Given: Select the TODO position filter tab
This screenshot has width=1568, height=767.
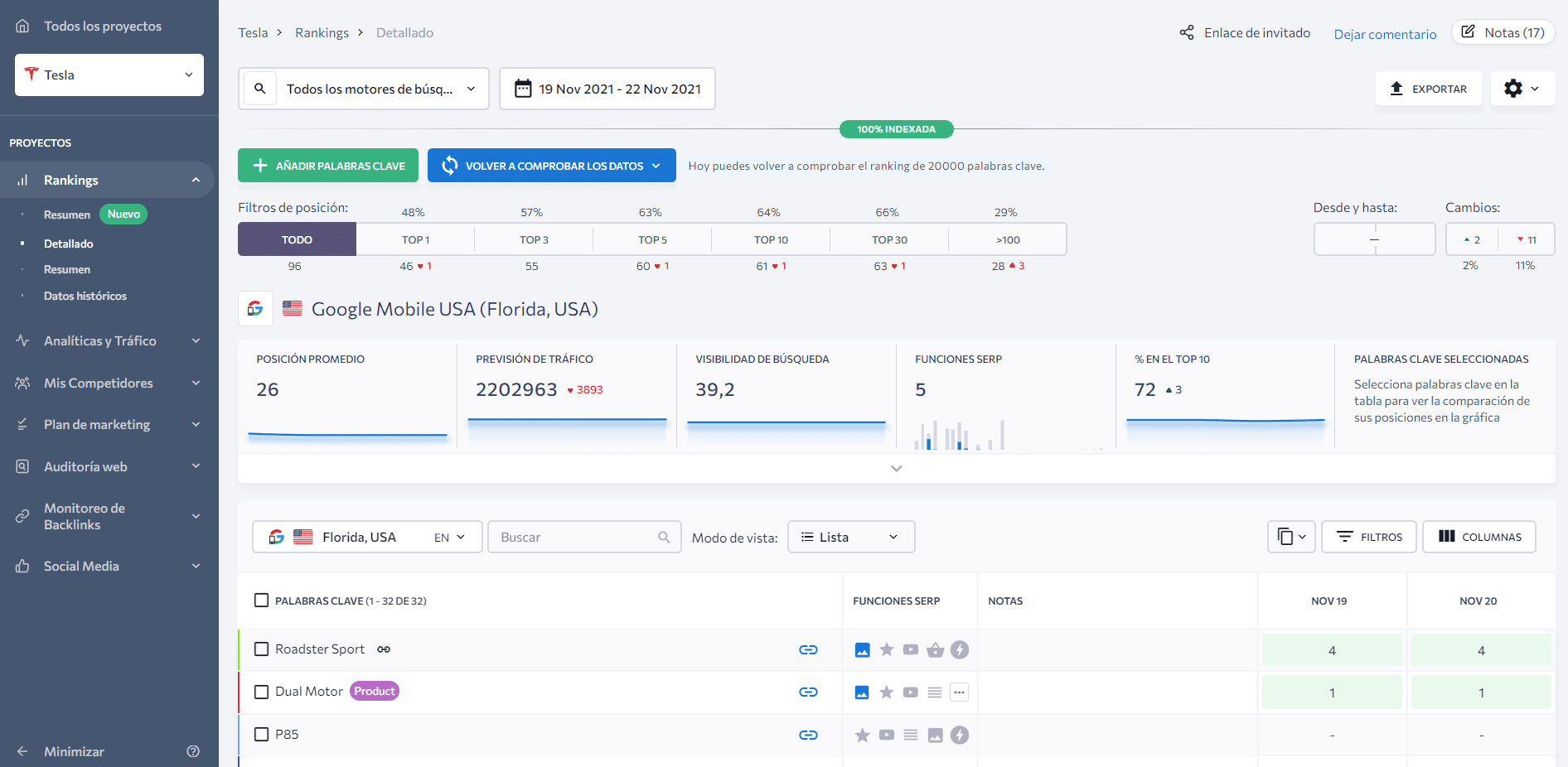Looking at the screenshot, I should pyautogui.click(x=297, y=239).
